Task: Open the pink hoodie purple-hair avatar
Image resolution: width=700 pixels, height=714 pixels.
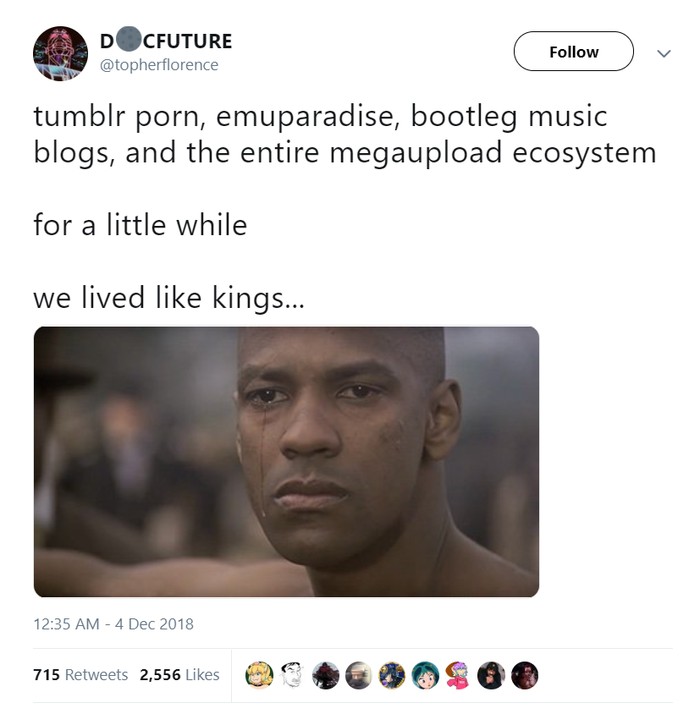Action: 458,675
